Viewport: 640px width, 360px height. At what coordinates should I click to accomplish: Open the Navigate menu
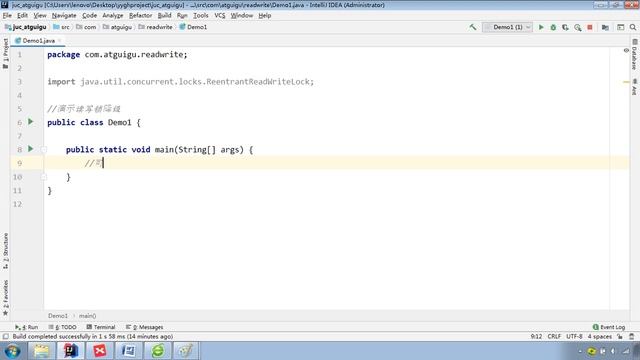tap(64, 16)
